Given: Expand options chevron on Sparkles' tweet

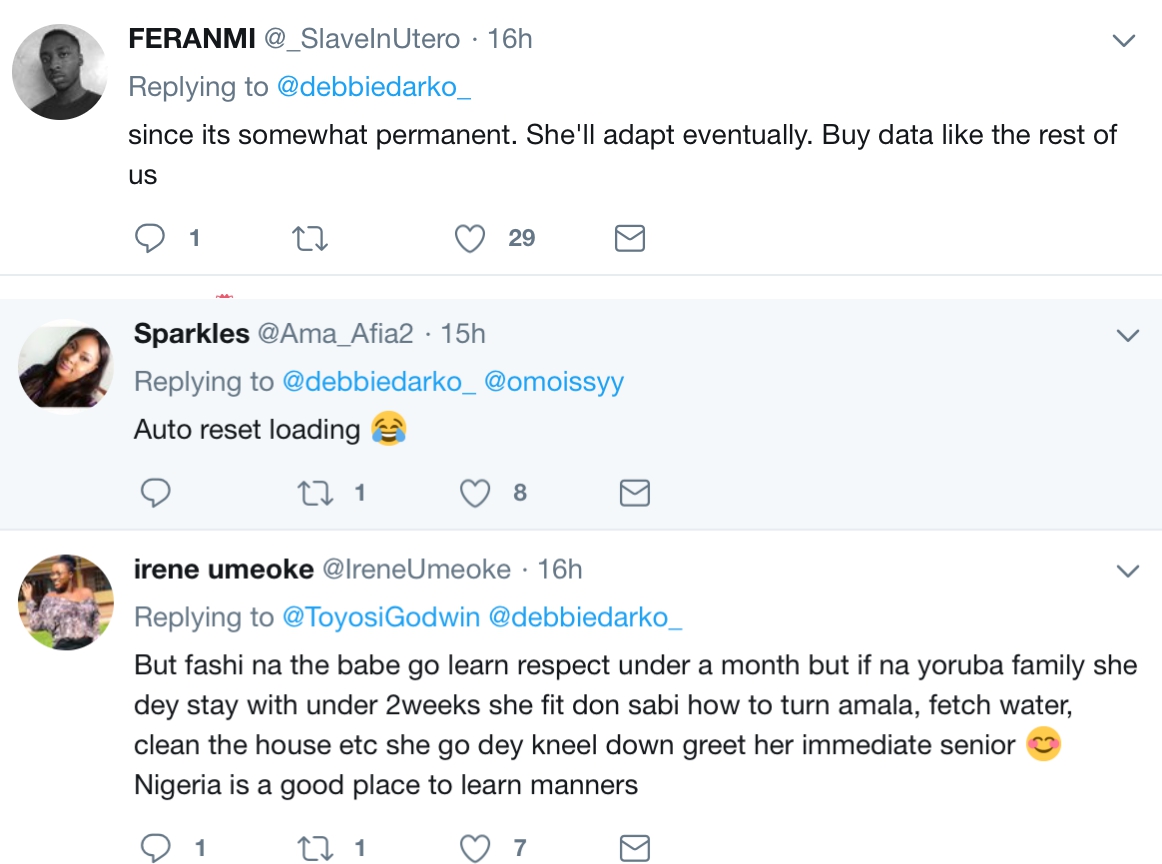Looking at the screenshot, I should tap(1128, 335).
